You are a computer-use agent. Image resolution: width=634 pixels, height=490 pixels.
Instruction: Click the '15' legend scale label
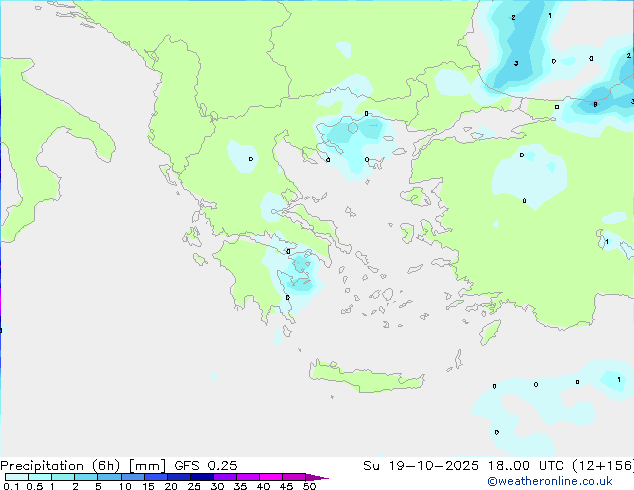tap(148, 486)
